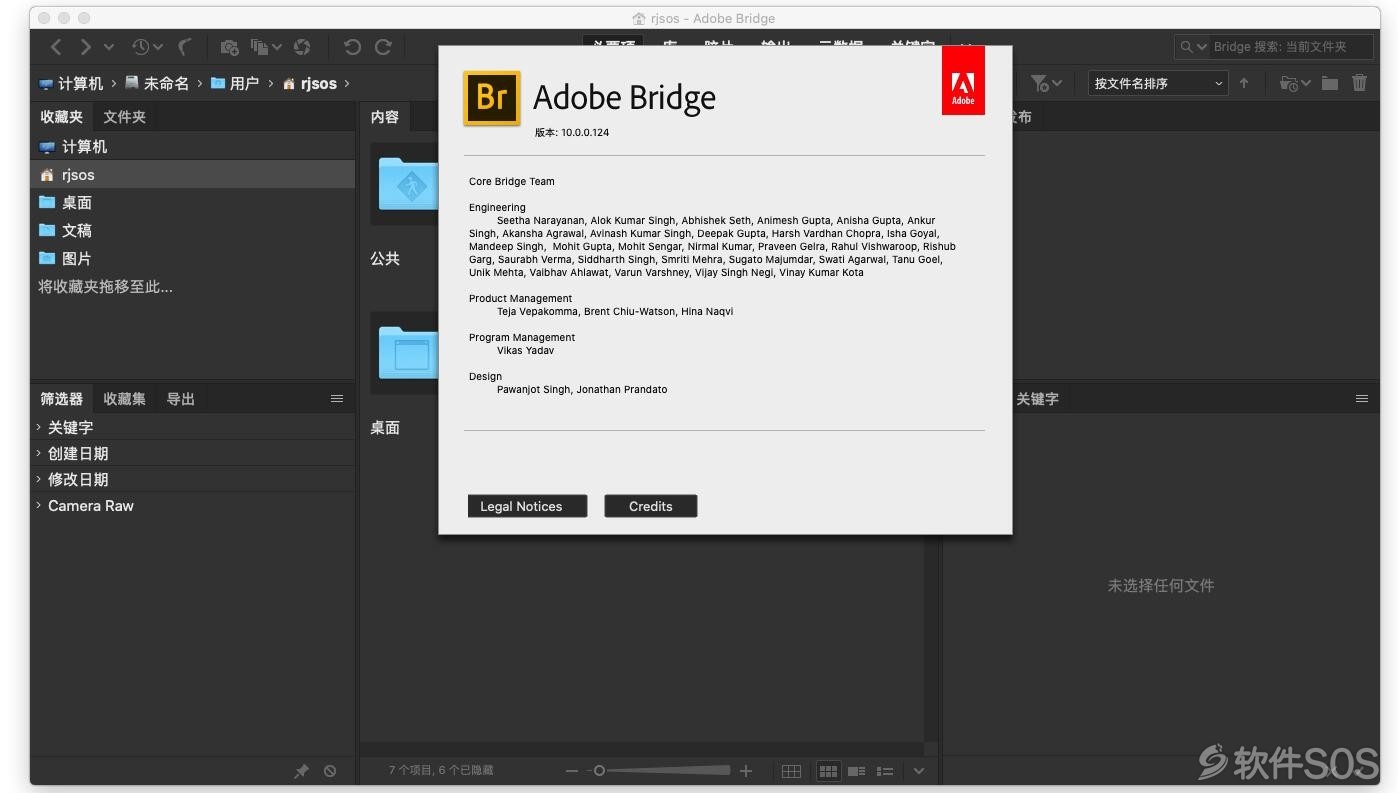This screenshot has height=793, width=1398.
Task: Expand the 修改日期 filter
Action: click(x=39, y=479)
